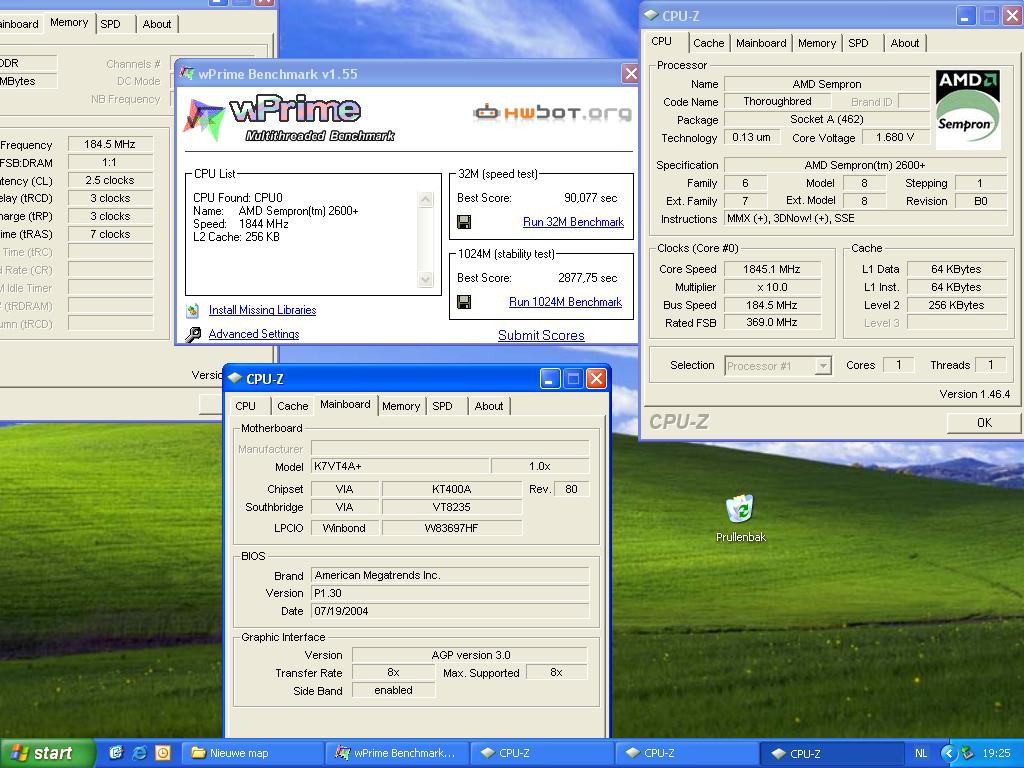Click the Southbridge VT8235 value

(451, 507)
